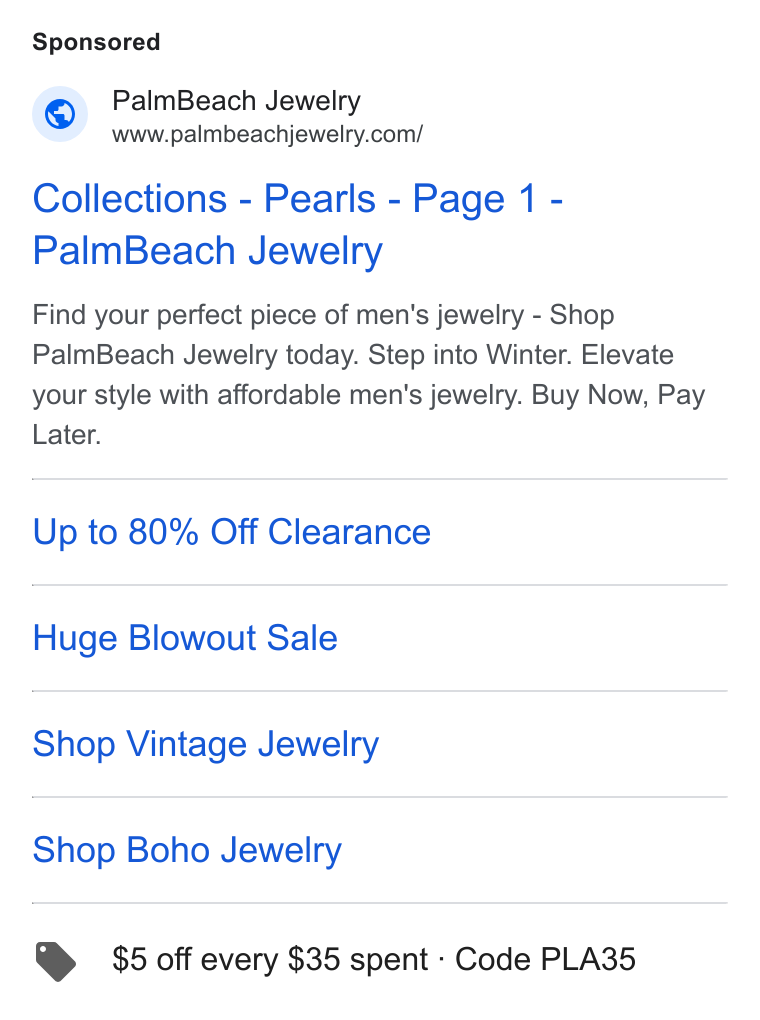Click the "Buy Now, Pay" text in the description

pyautogui.click(x=619, y=396)
